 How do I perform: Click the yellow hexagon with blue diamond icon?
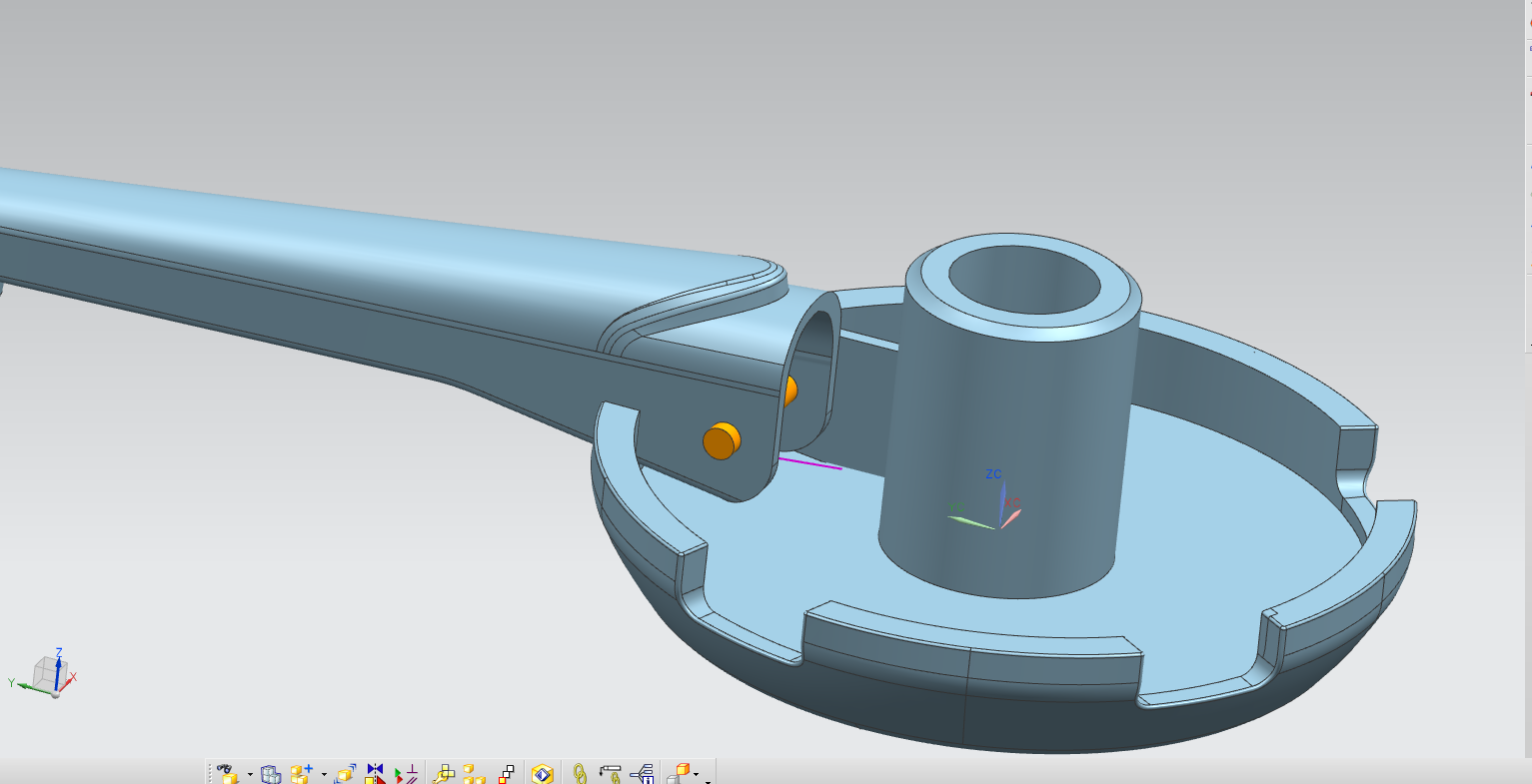[x=543, y=774]
